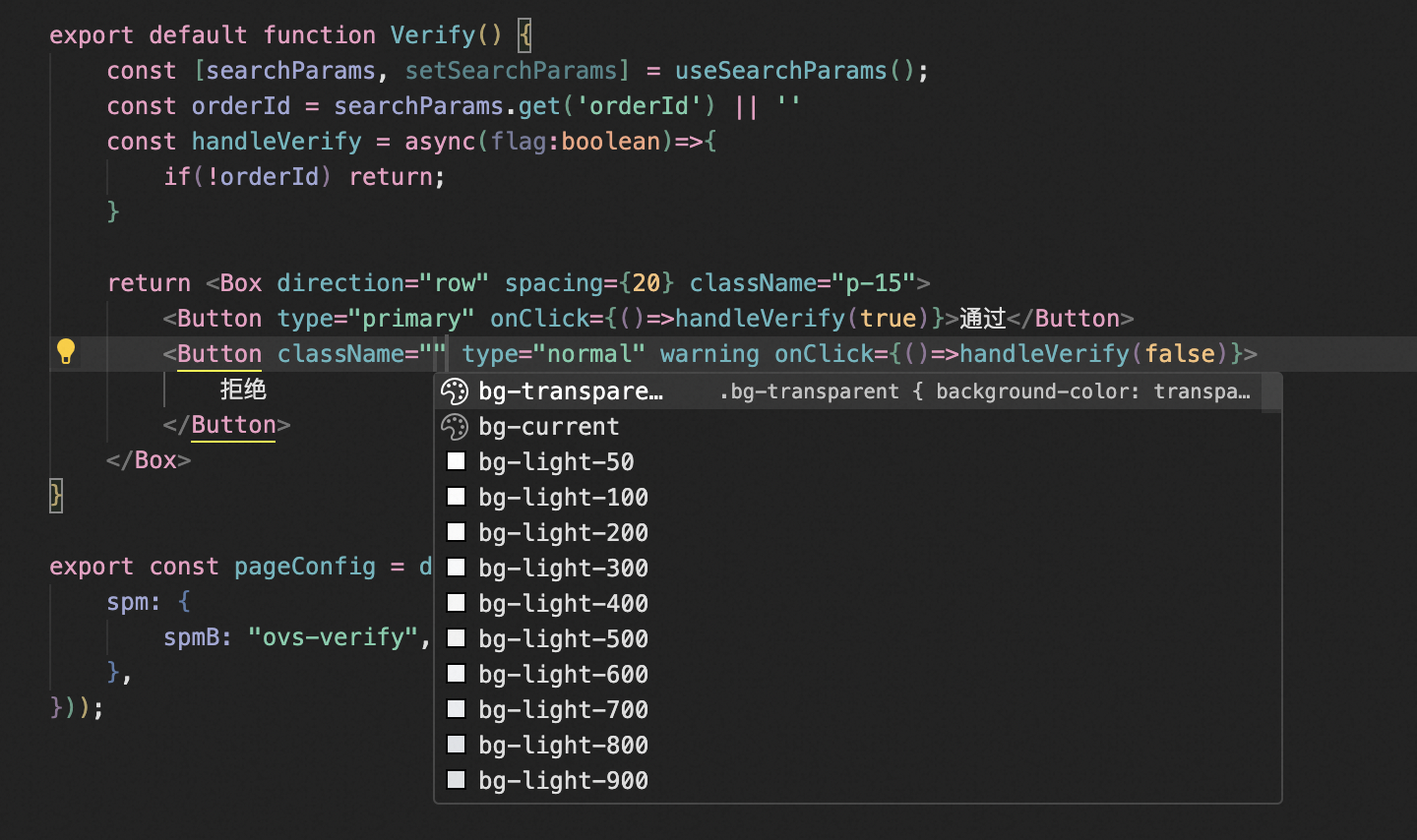
Task: Click the palette icon beside bg-transparent
Action: point(455,391)
